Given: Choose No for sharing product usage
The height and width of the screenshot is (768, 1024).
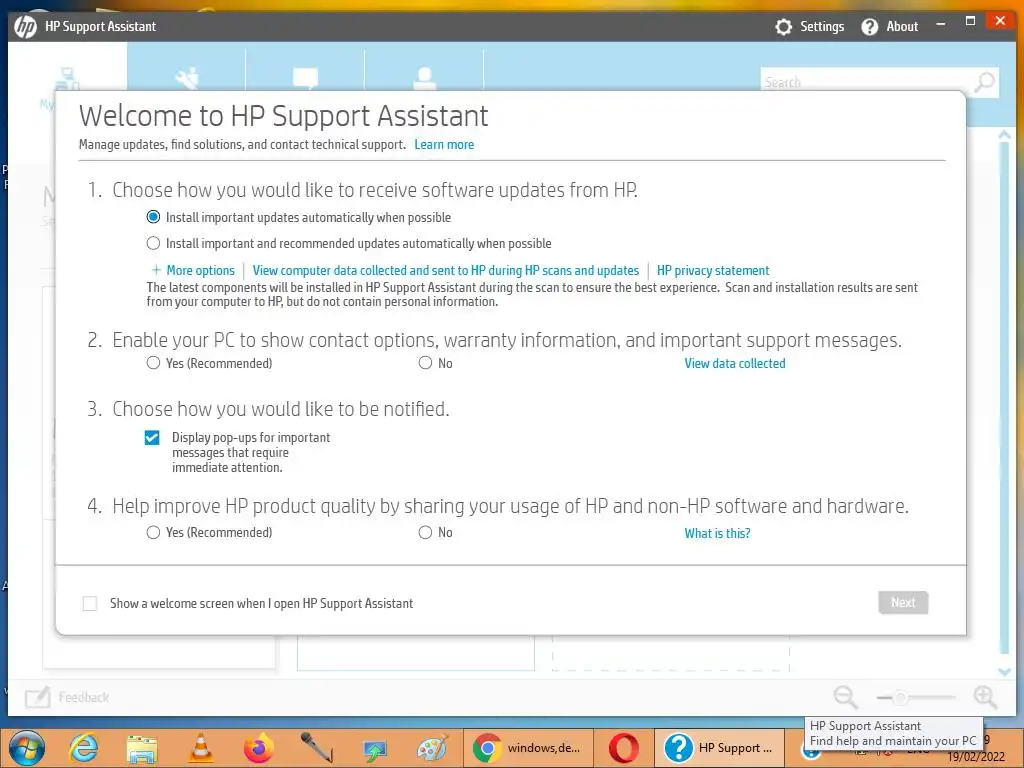Looking at the screenshot, I should click(x=425, y=532).
